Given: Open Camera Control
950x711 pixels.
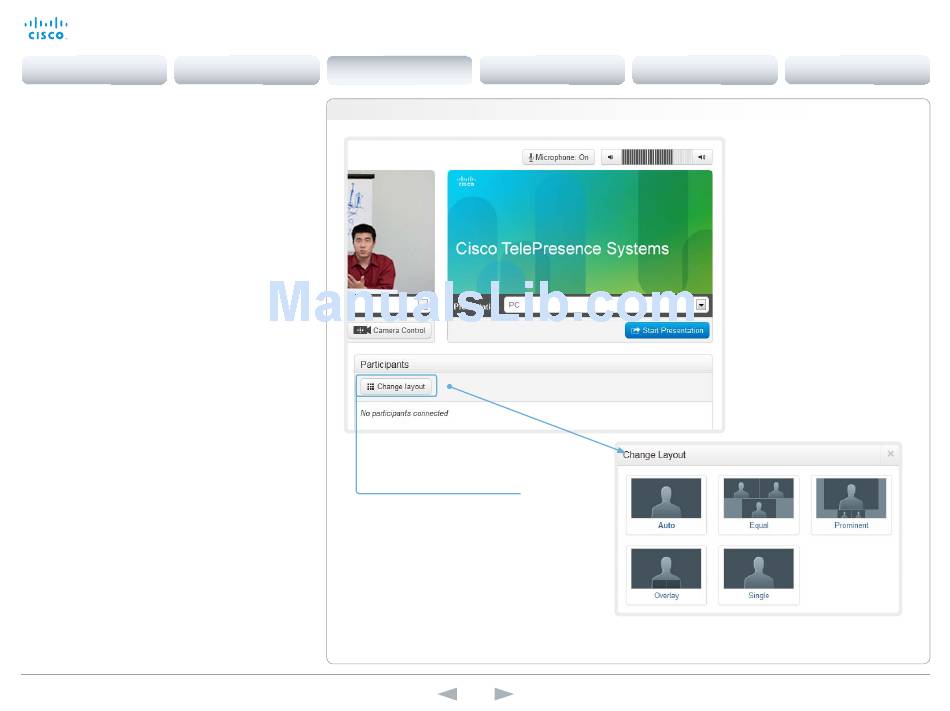Looking at the screenshot, I should (390, 330).
